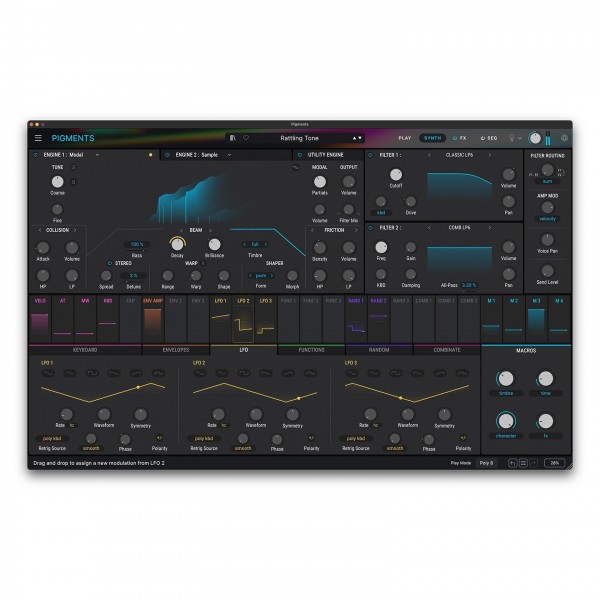The width and height of the screenshot is (600, 600).
Task: Click the 'timbre' macro knob
Action: [506, 379]
